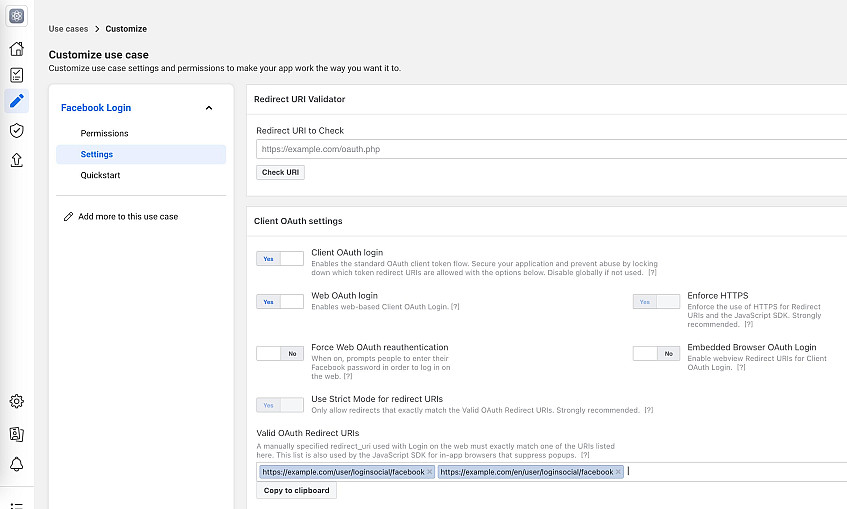This screenshot has width=847, height=509.
Task: Open the home dashboard icon in sidebar
Action: pos(17,49)
